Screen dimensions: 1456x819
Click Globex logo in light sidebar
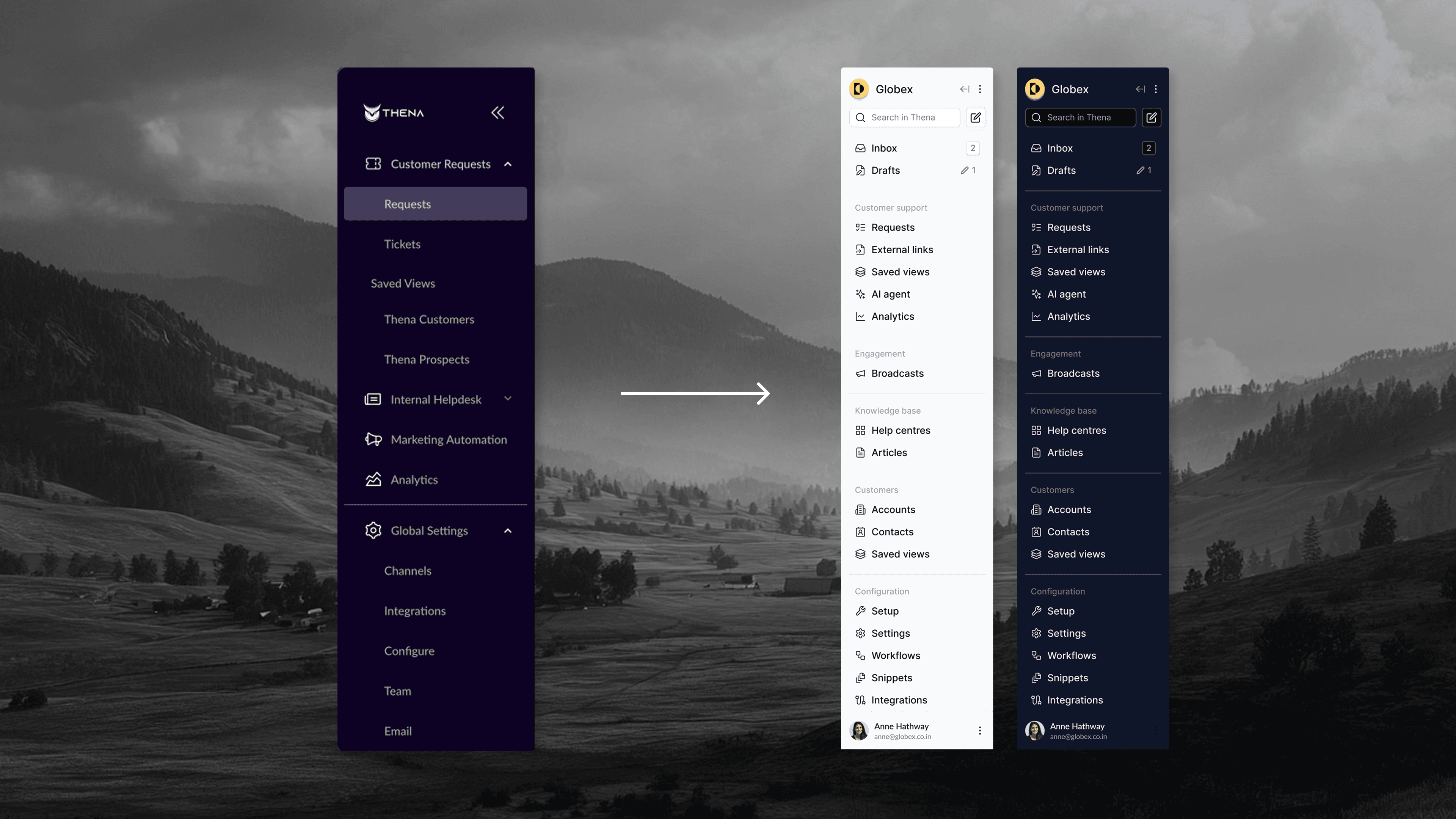(x=859, y=89)
